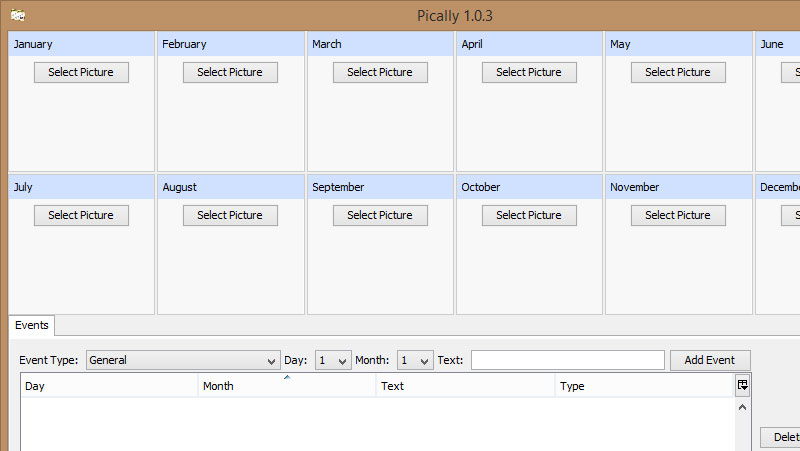The width and height of the screenshot is (800, 451).
Task: Click Select Picture button for January
Action: coord(81,72)
